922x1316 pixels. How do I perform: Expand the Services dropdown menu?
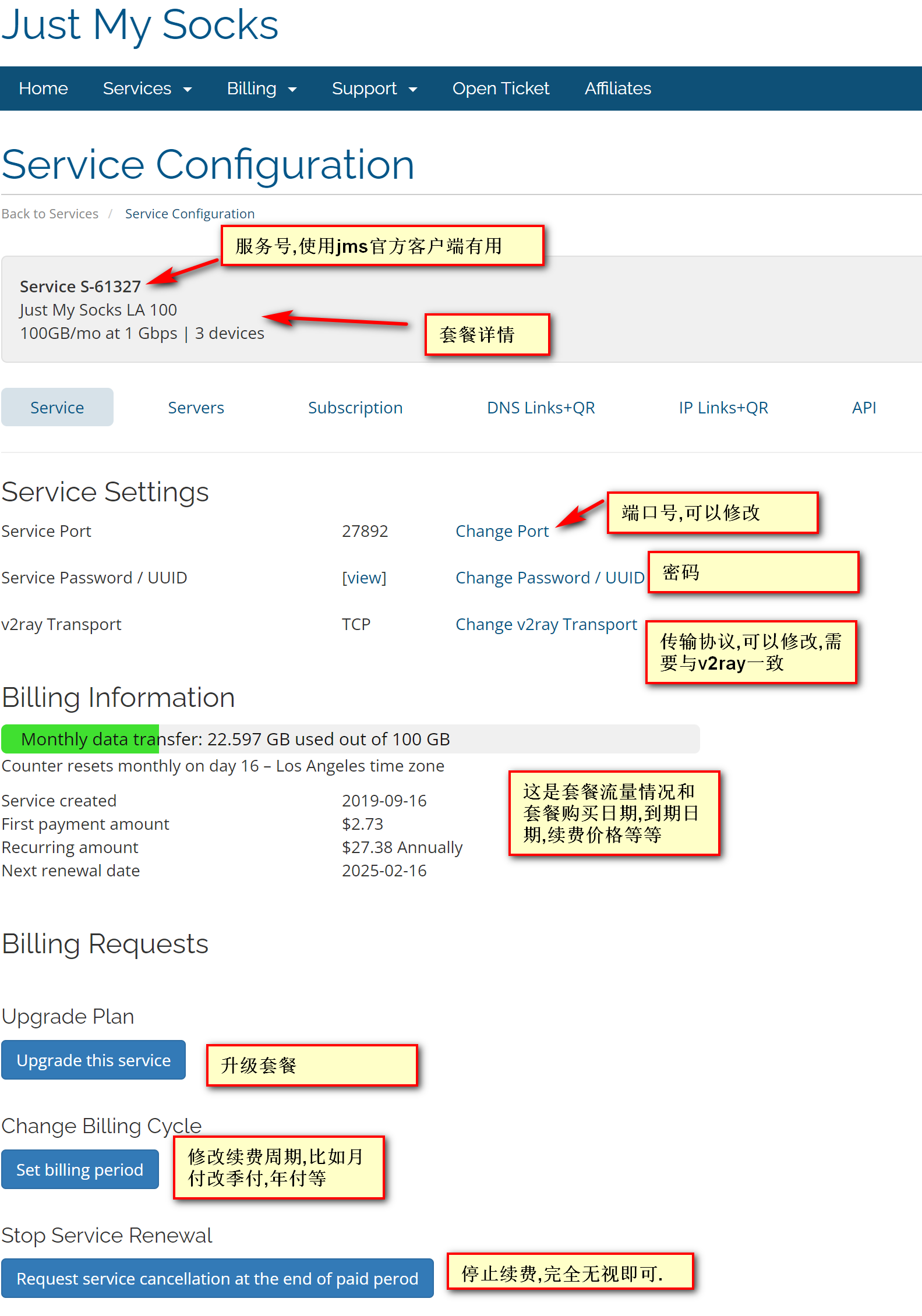click(x=147, y=89)
